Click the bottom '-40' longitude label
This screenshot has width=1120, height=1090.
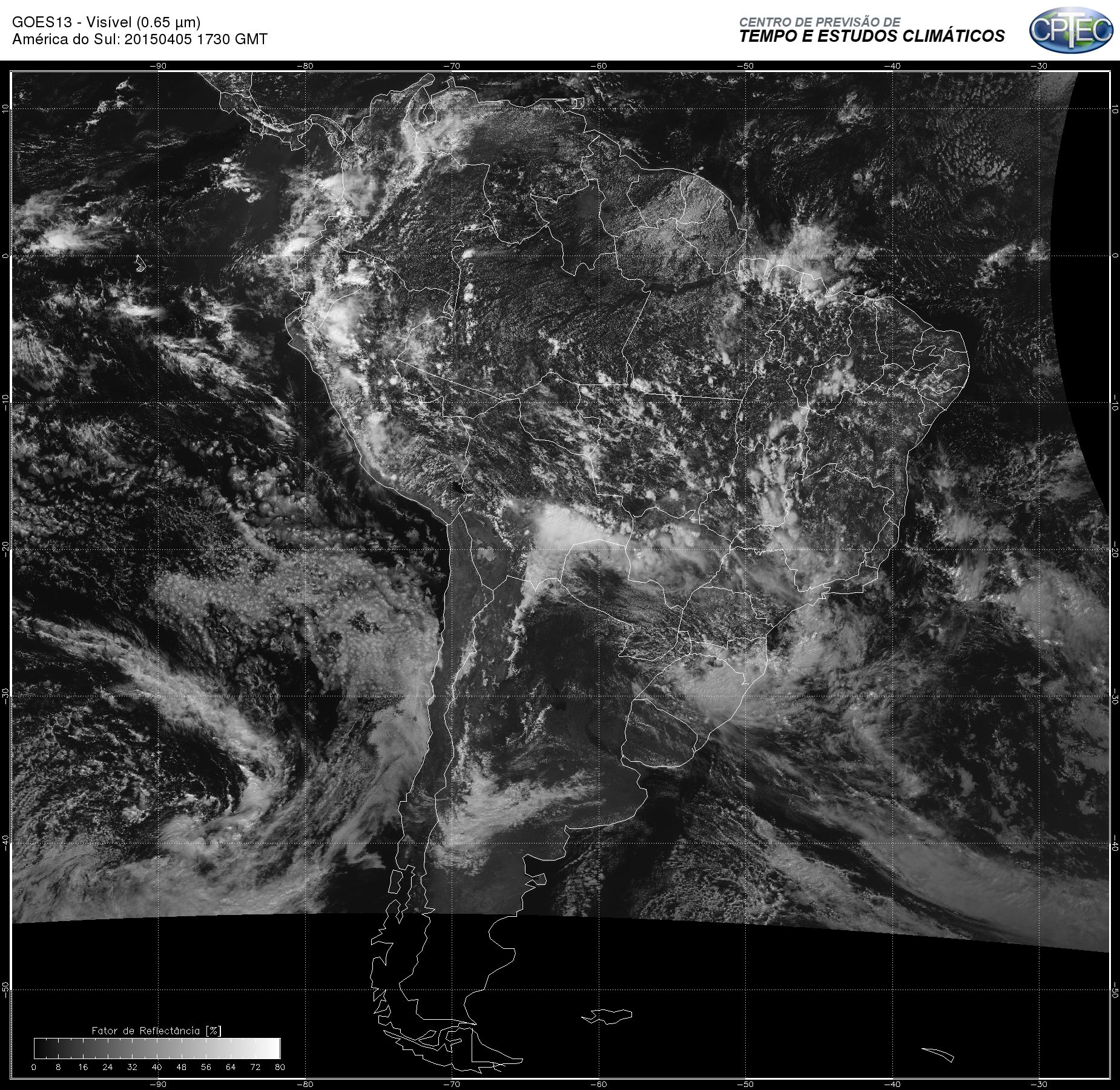892,1084
